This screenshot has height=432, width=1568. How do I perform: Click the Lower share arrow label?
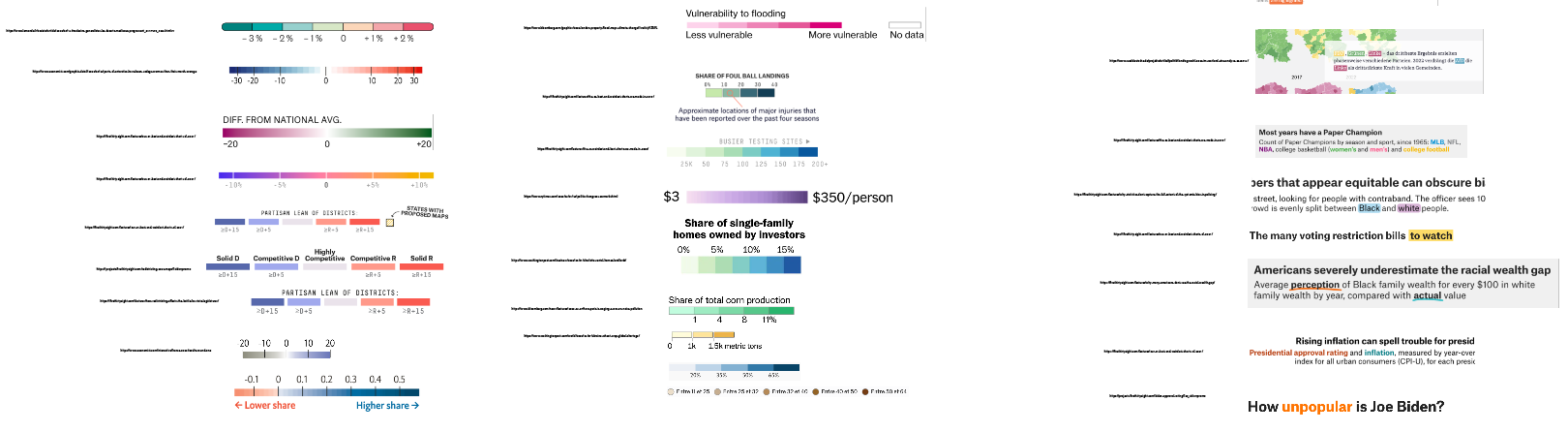265,406
